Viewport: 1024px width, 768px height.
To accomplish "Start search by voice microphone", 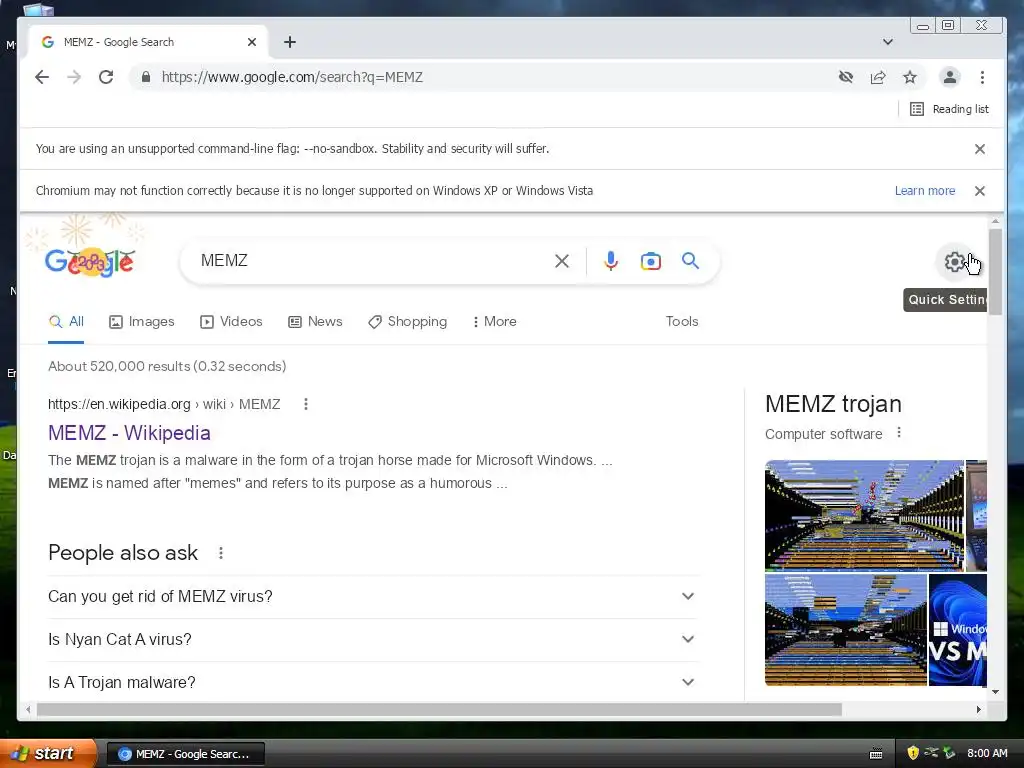I will coord(611,261).
